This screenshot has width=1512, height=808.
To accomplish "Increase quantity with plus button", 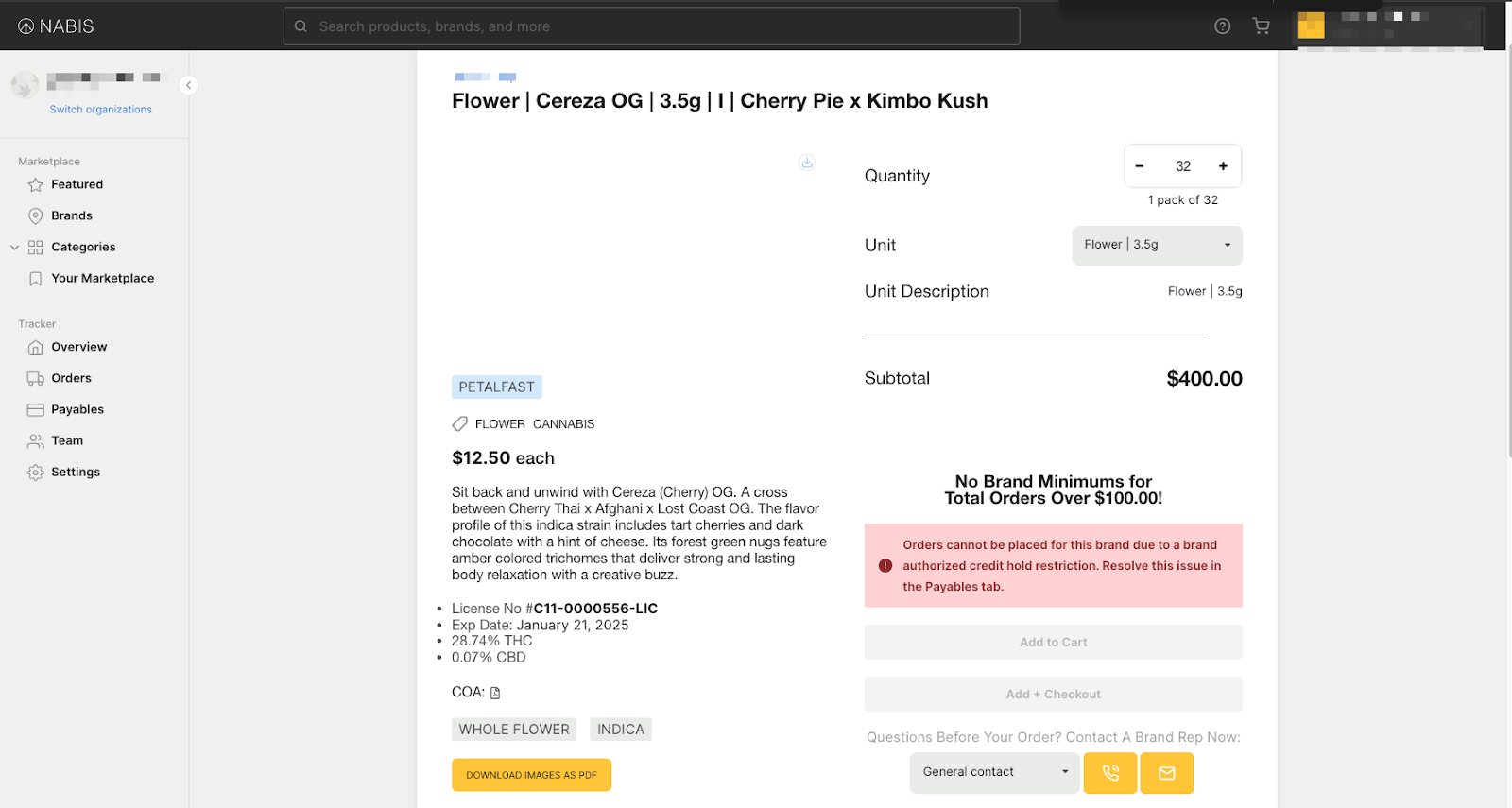I will click(x=1223, y=166).
